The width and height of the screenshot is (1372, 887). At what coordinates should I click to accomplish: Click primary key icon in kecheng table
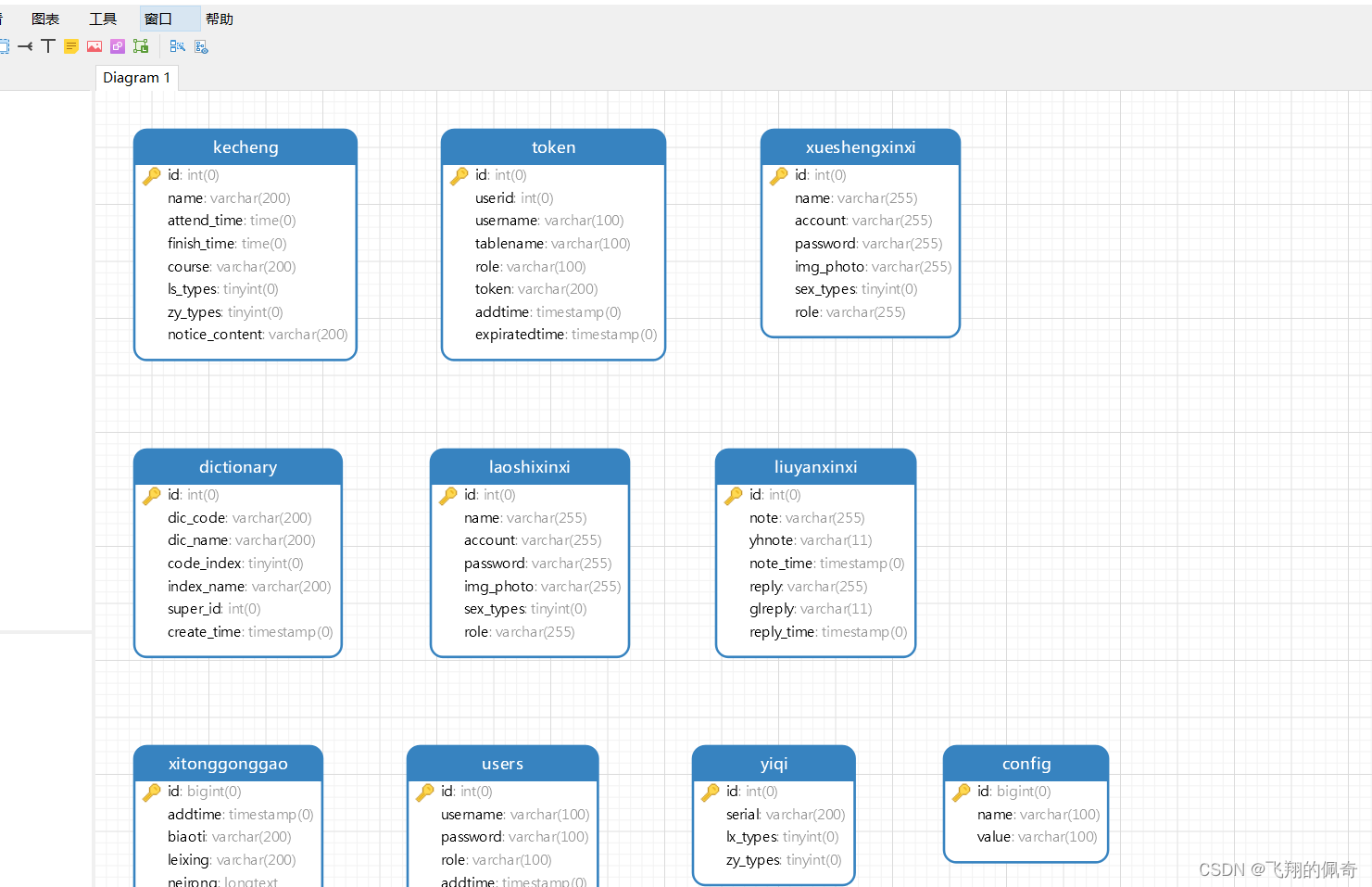(x=152, y=175)
